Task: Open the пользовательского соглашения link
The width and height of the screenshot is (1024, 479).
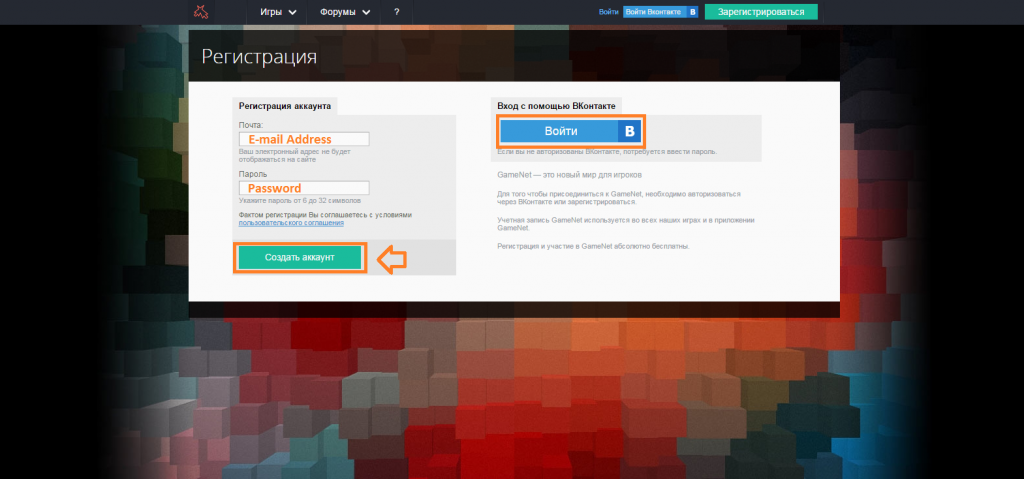Action: pyautogui.click(x=291, y=223)
